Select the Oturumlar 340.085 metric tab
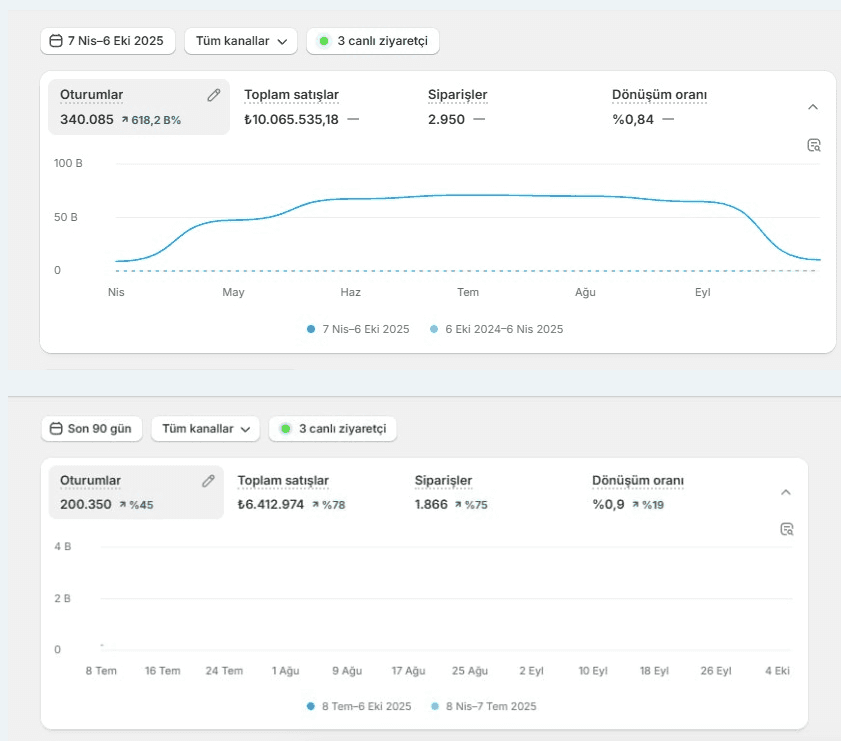The width and height of the screenshot is (841, 741). coord(139,107)
